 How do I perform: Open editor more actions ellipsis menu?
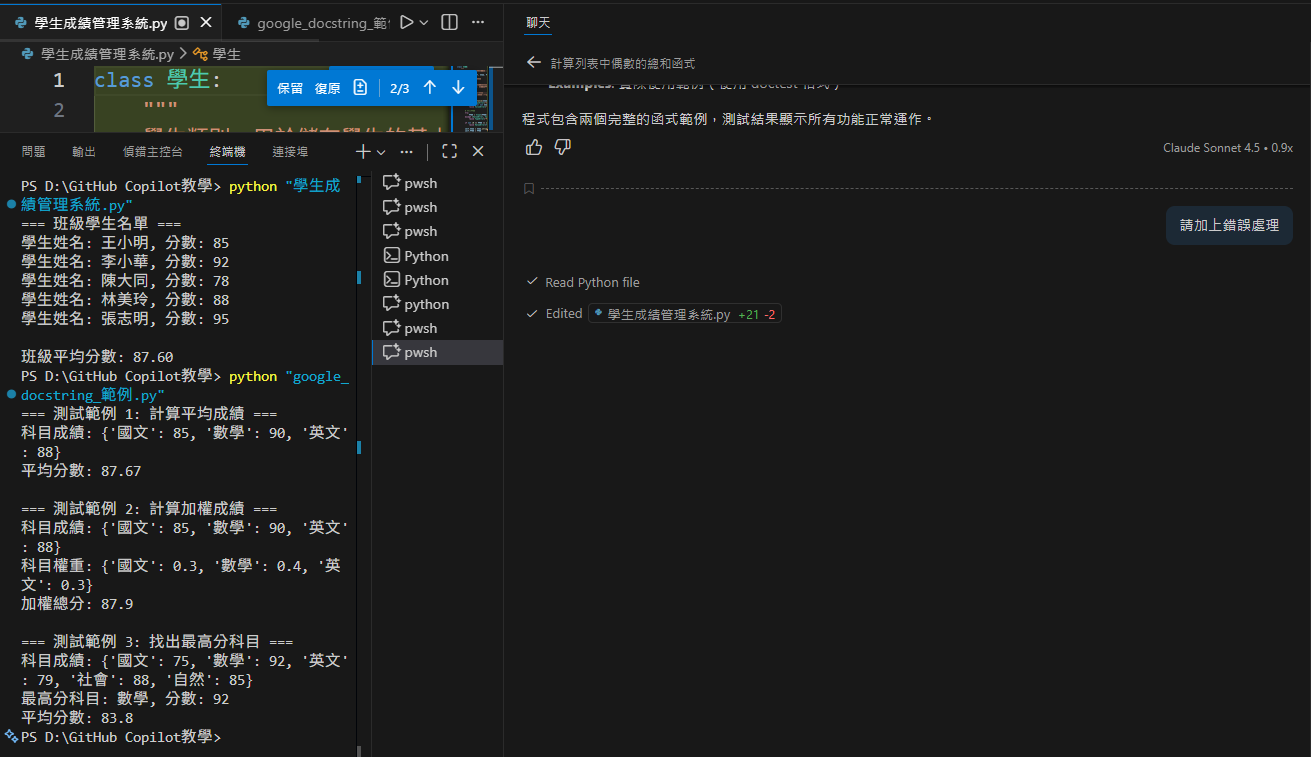pyautogui.click(x=478, y=22)
